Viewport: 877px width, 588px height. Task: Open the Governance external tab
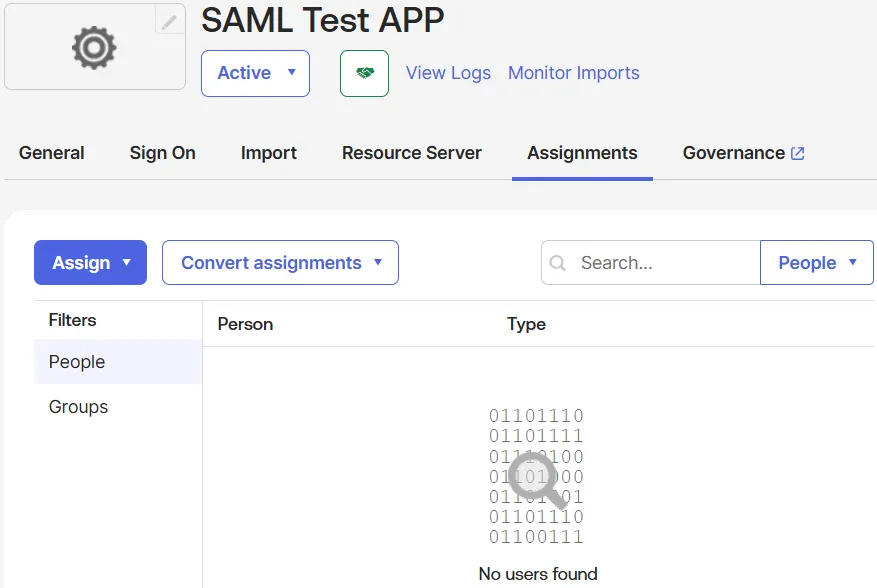click(x=743, y=153)
